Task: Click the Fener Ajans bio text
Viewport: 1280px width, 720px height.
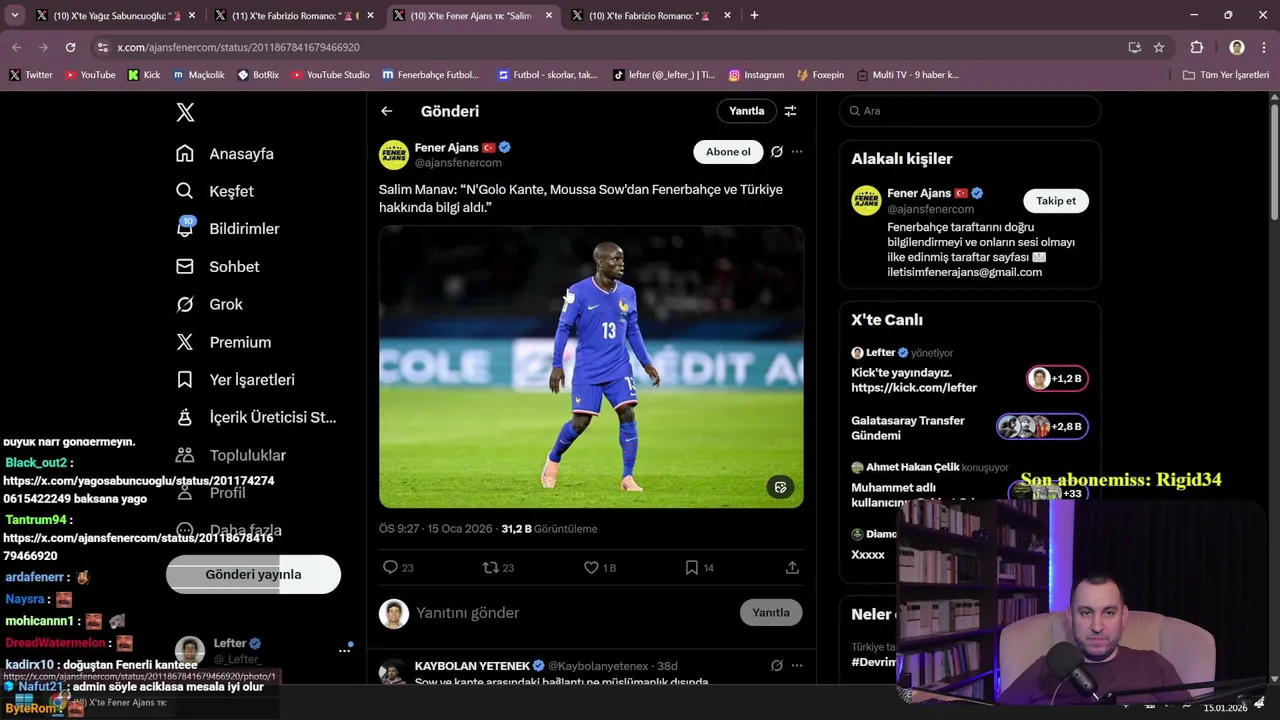Action: tap(981, 250)
